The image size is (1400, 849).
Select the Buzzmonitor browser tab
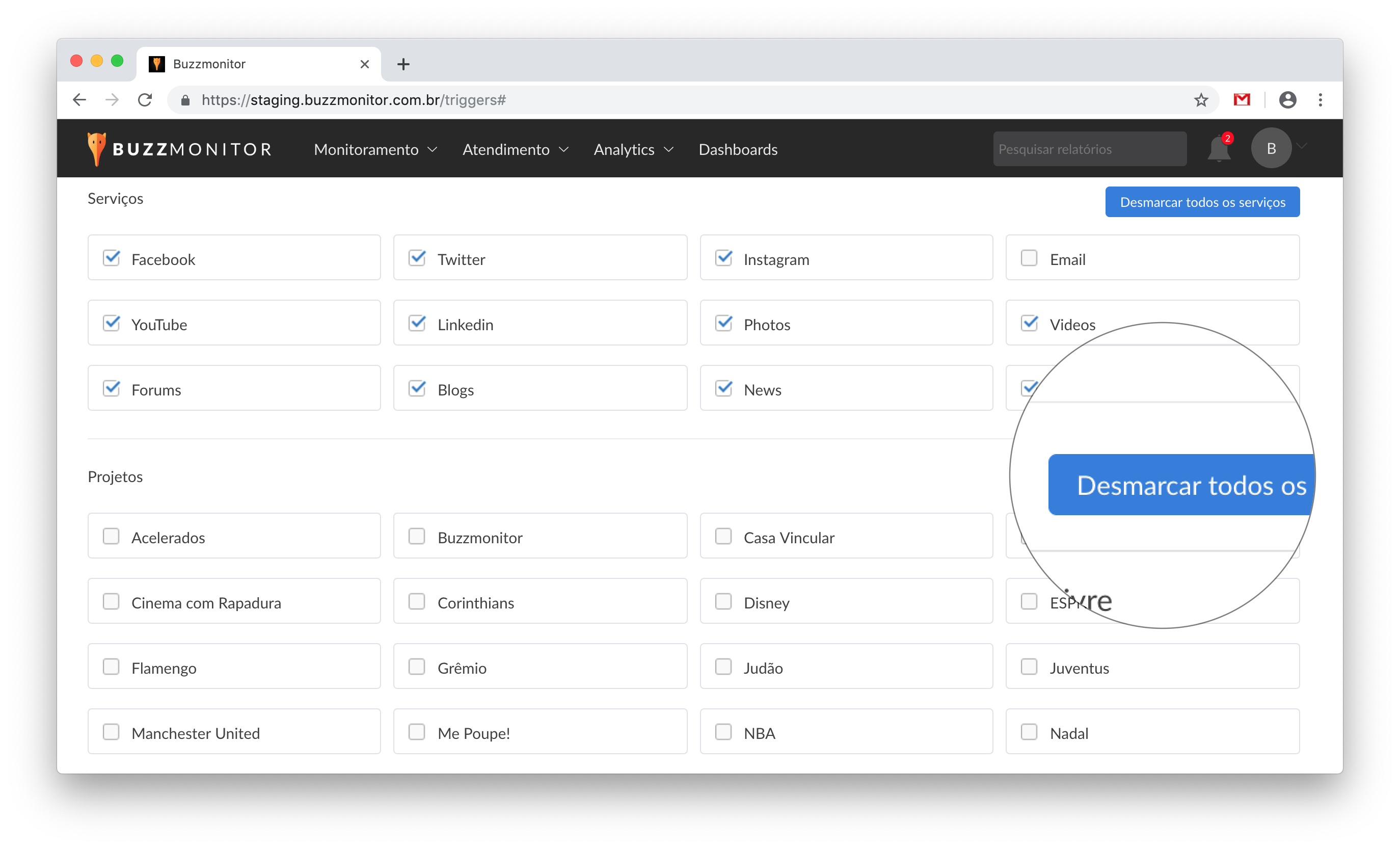(250, 64)
